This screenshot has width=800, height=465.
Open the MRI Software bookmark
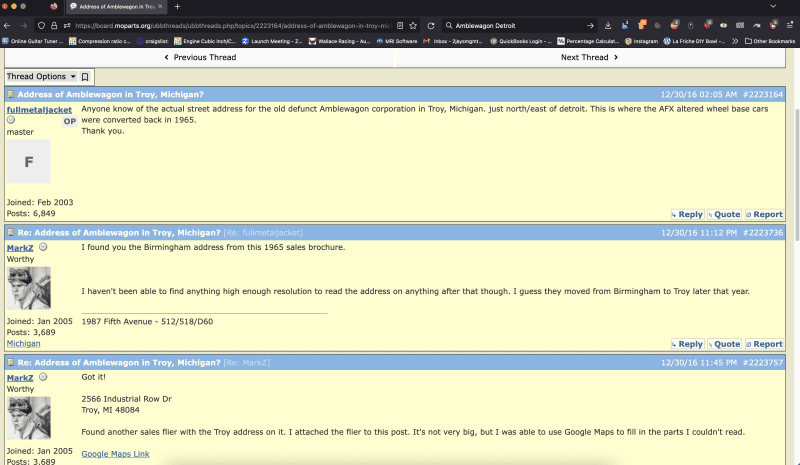(x=396, y=41)
